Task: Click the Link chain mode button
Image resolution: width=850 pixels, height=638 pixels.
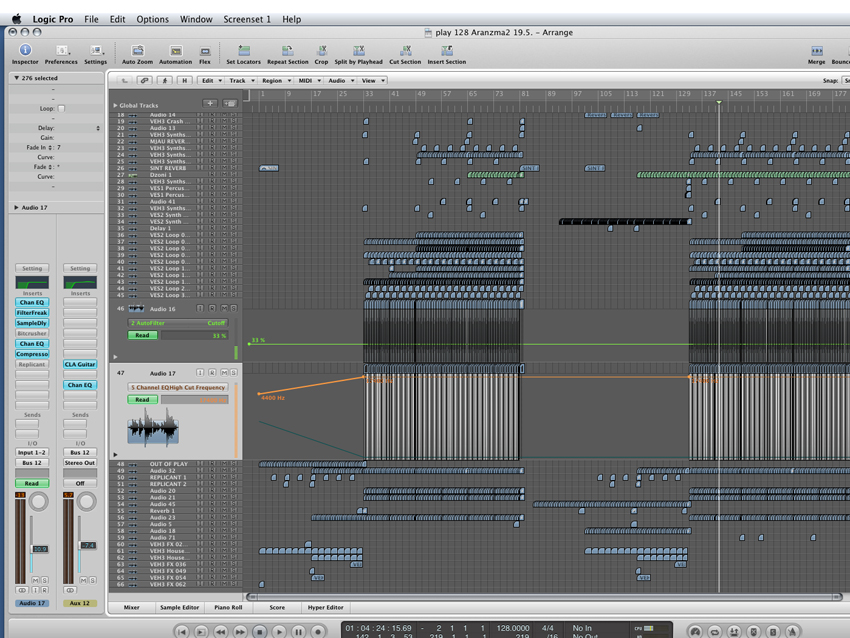Action: (144, 80)
